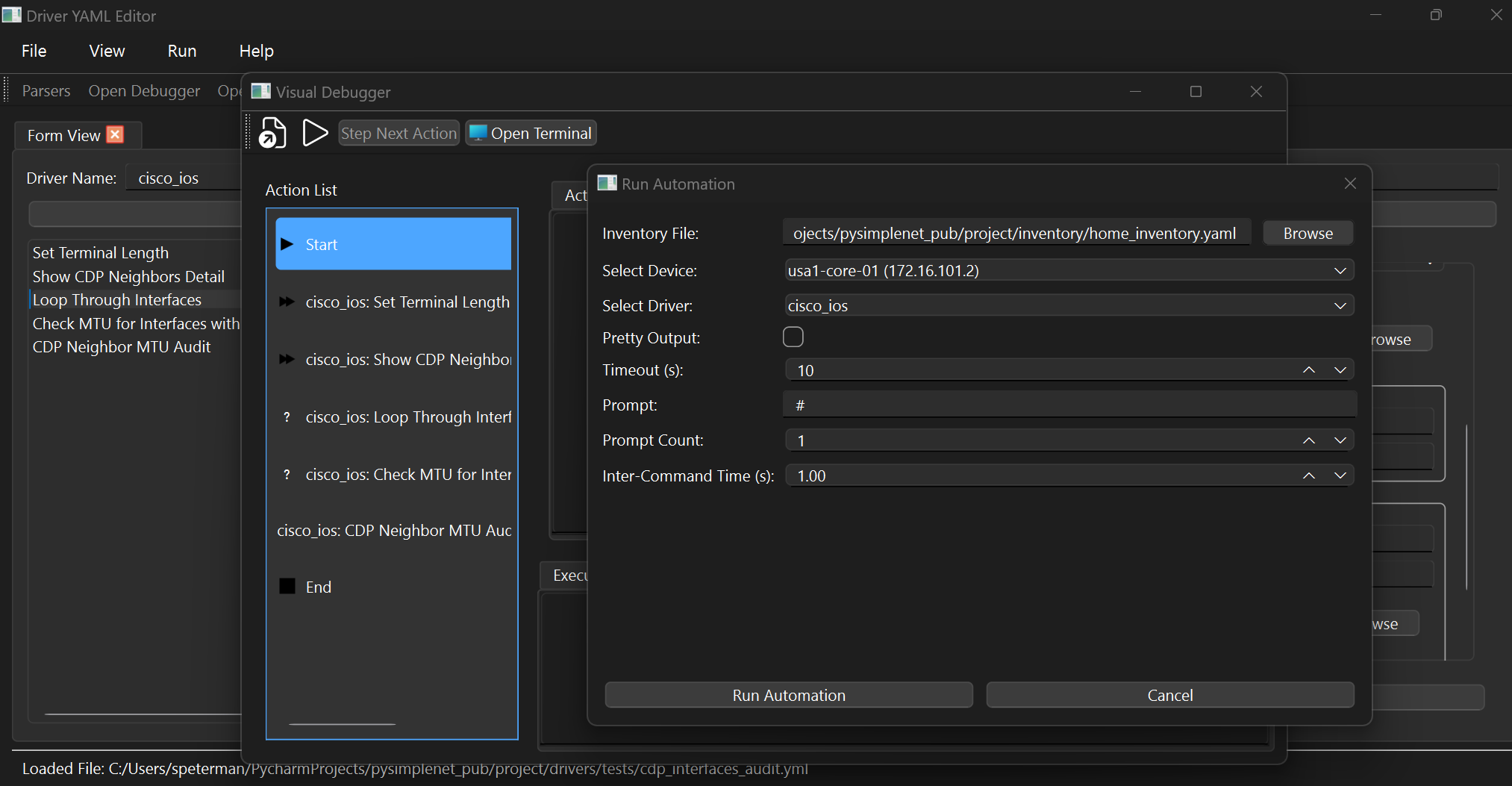Open the View menu
Image resolution: width=1512 pixels, height=786 pixels.
pos(107,51)
